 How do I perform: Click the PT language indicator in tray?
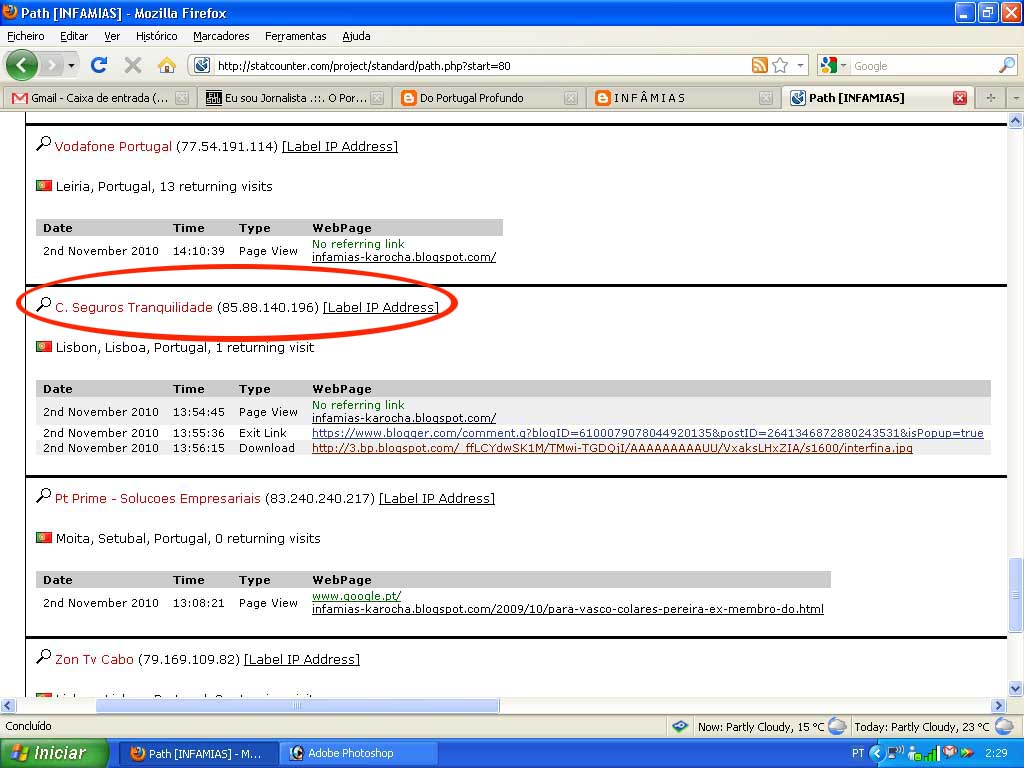(x=857, y=753)
